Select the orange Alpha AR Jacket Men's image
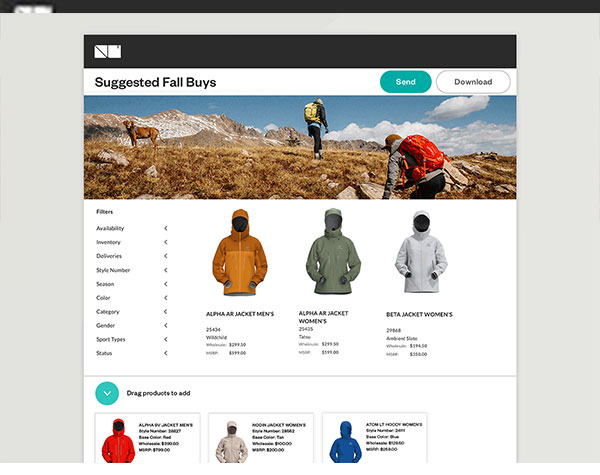 [240, 253]
